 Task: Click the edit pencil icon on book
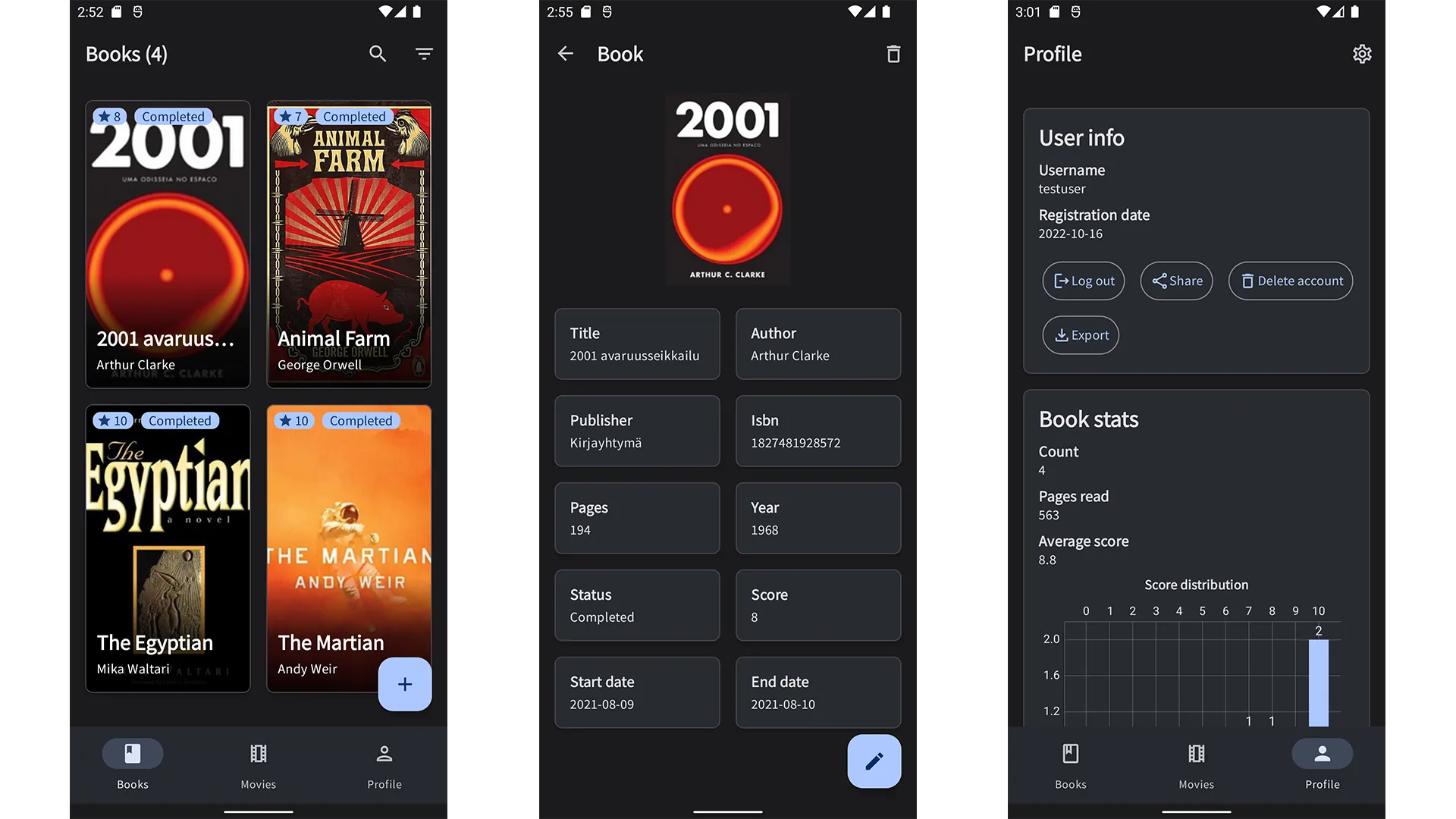(873, 761)
